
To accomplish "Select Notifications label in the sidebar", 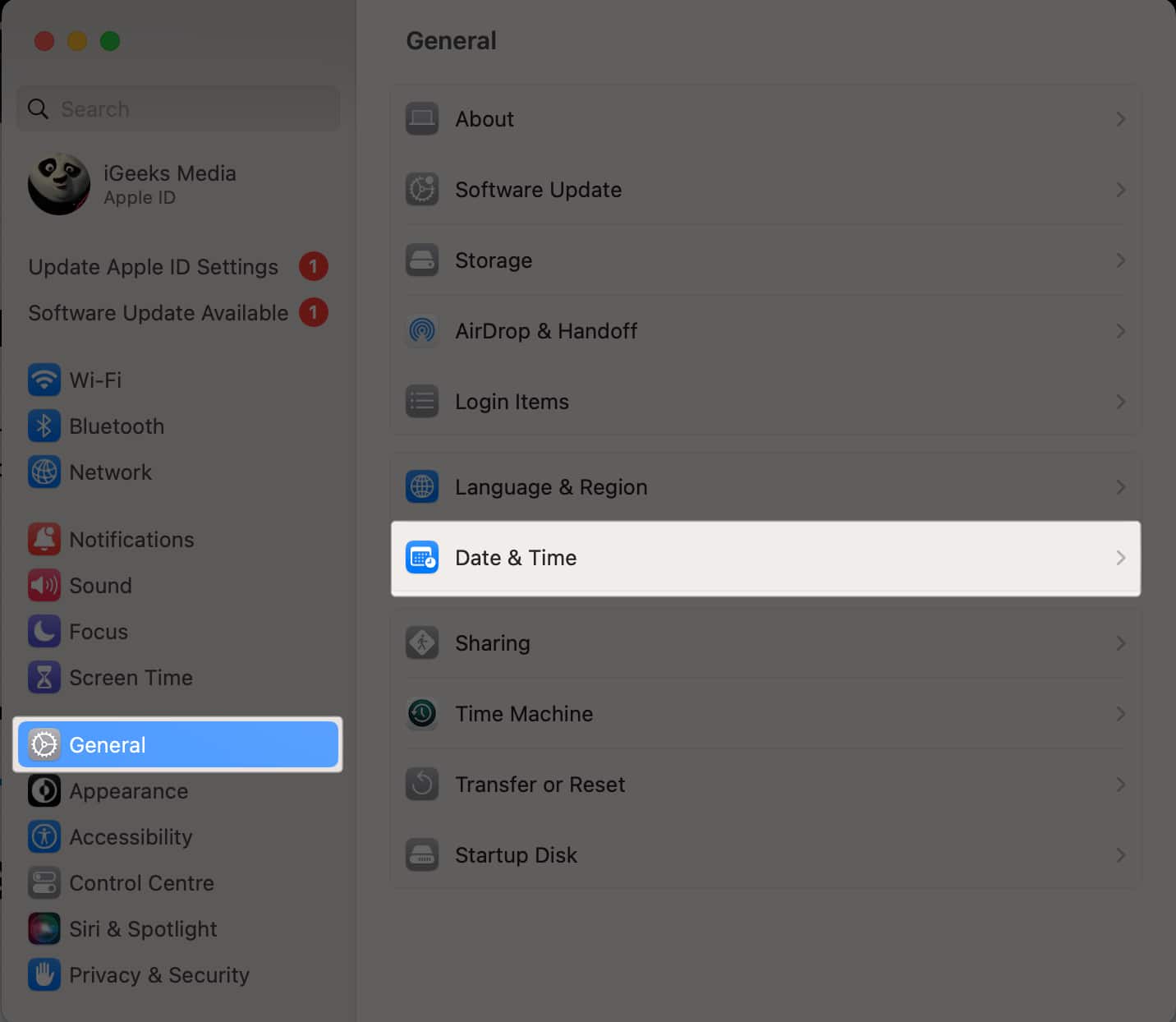I will tap(131, 539).
